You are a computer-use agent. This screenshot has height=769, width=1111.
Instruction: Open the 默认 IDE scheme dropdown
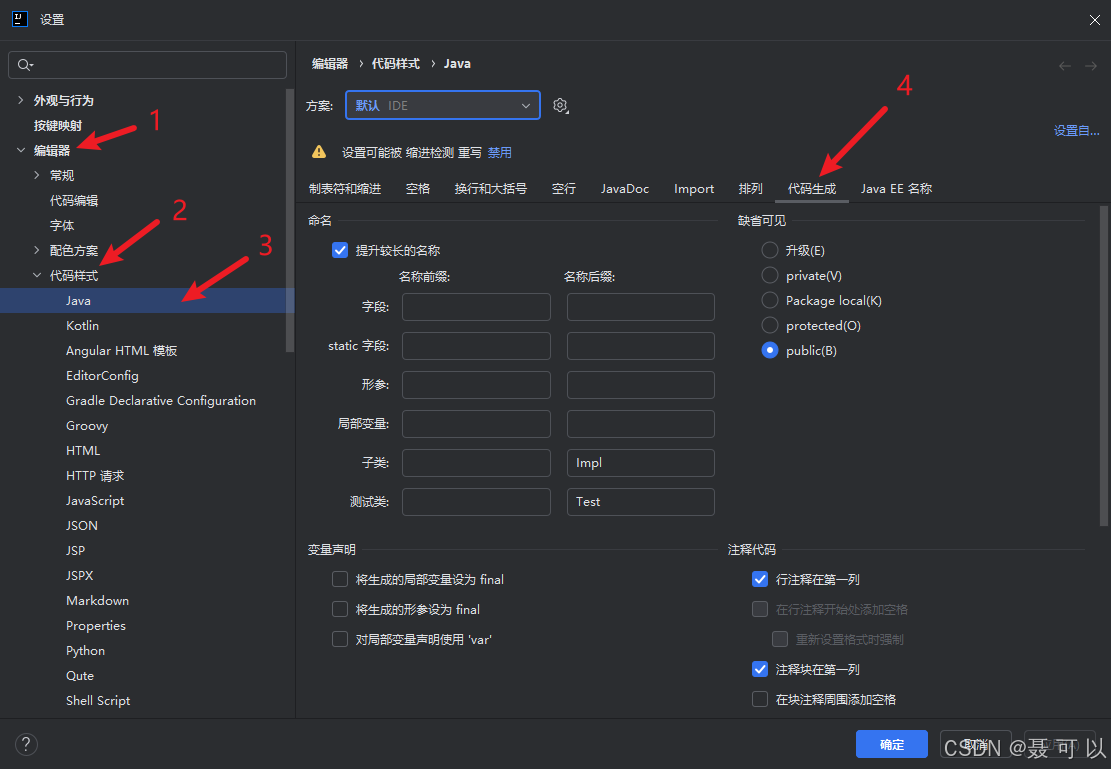coord(442,105)
